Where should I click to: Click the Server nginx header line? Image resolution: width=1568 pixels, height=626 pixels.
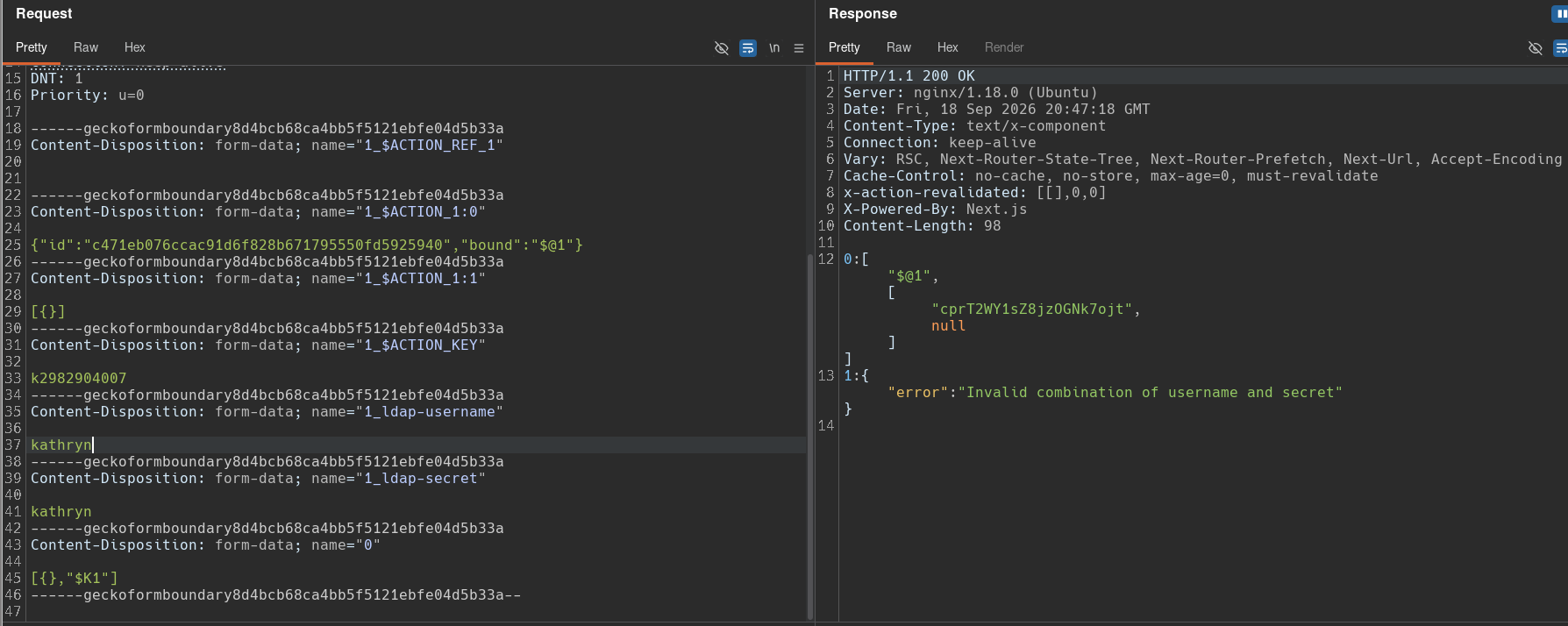pyautogui.click(x=971, y=93)
